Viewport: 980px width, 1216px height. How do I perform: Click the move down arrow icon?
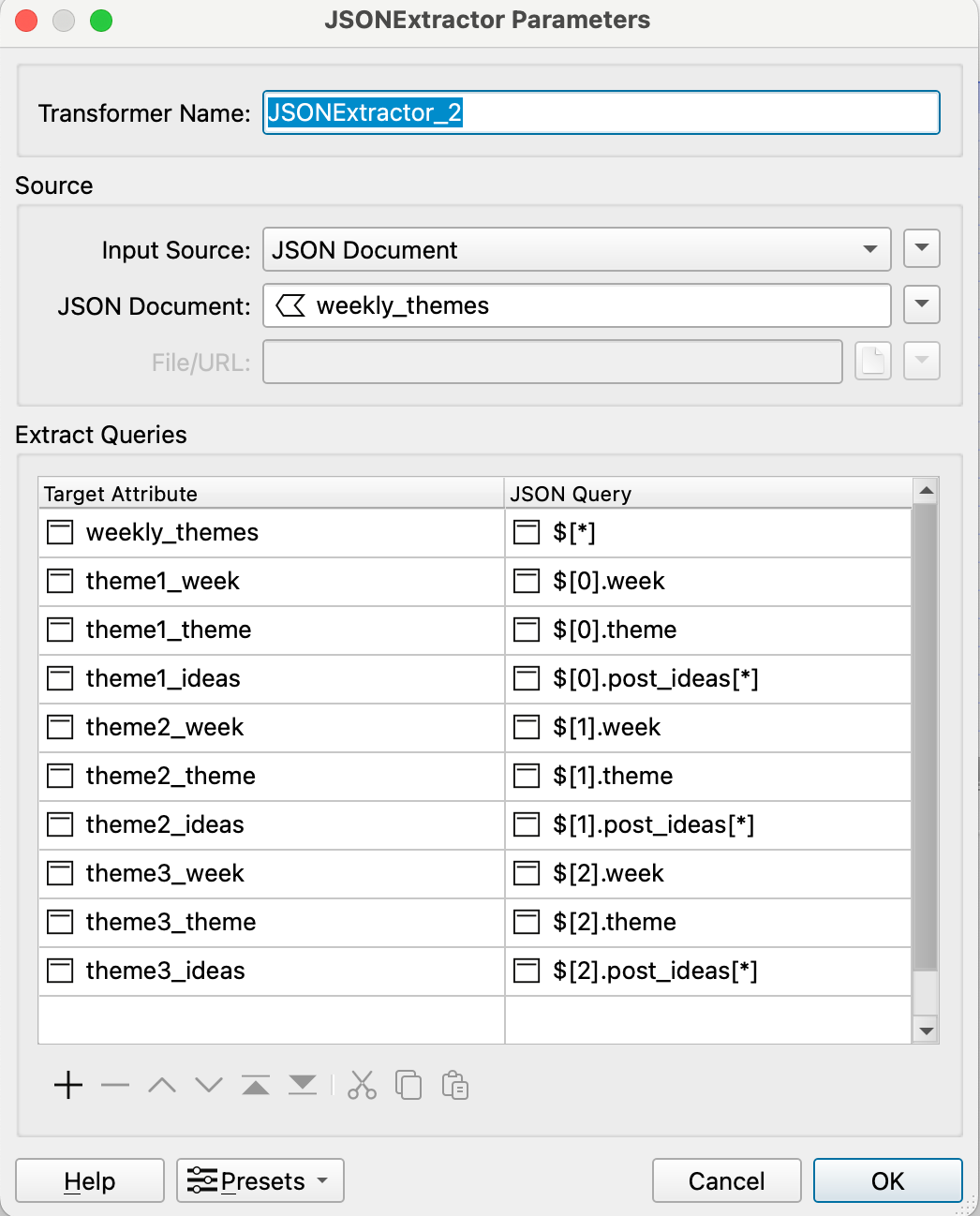point(209,1086)
